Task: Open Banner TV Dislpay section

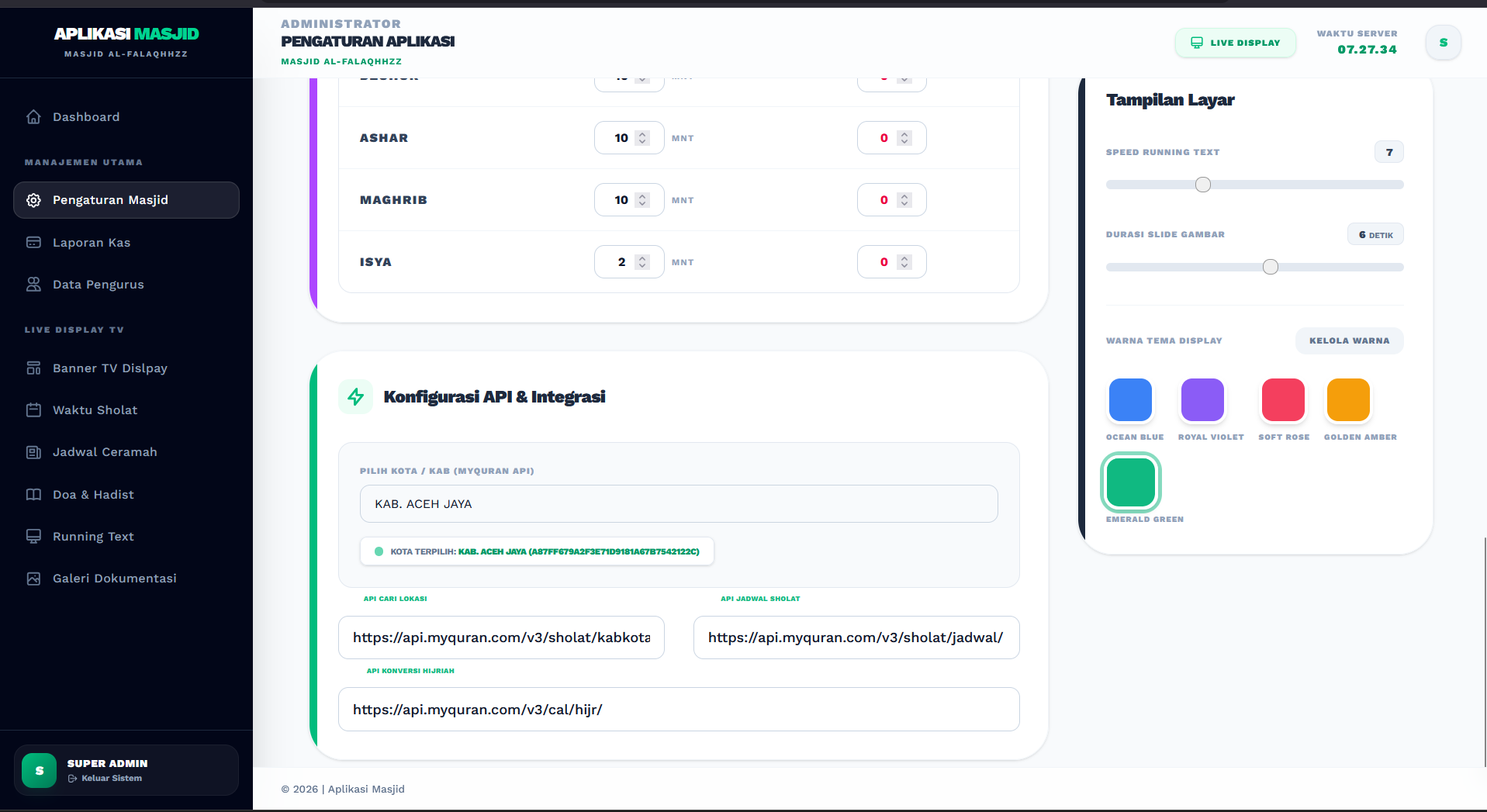Action: click(x=126, y=368)
